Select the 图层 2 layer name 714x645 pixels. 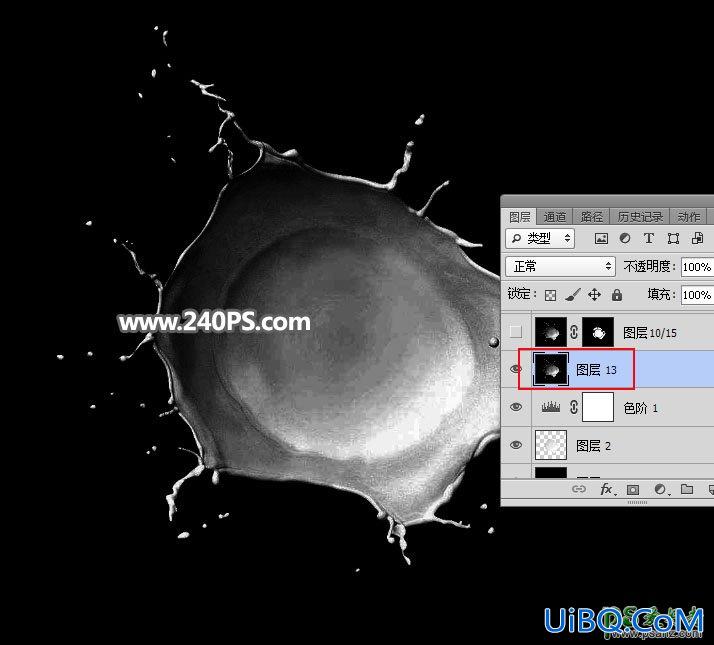click(593, 445)
